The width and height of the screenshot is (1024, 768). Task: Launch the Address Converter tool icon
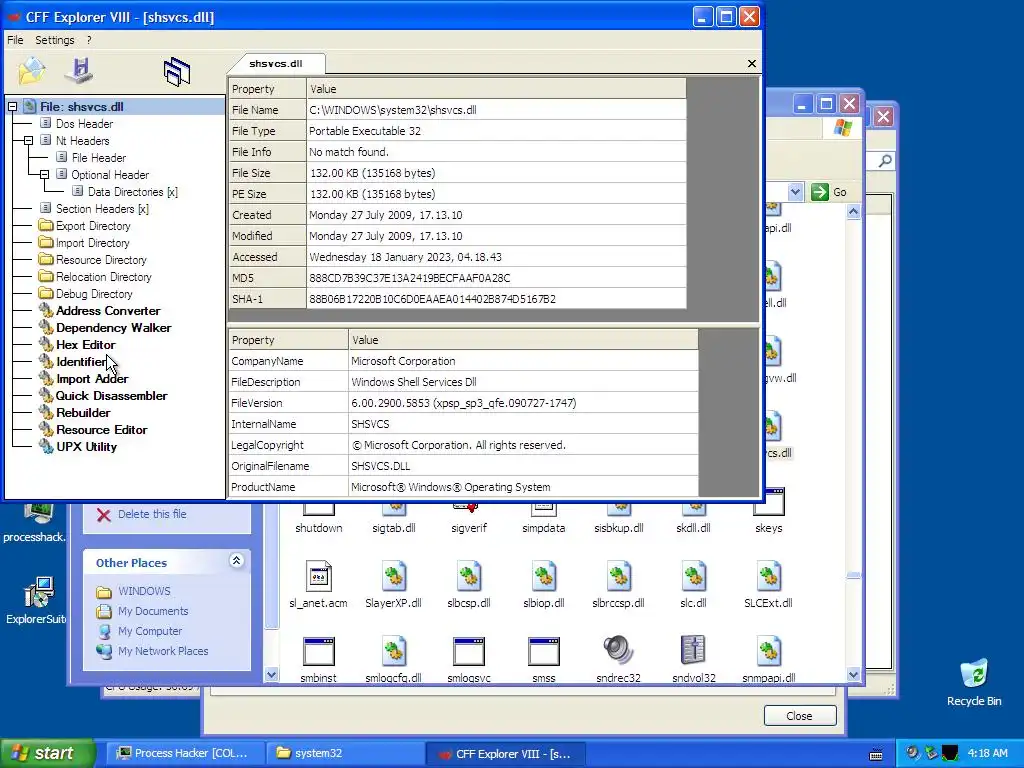click(46, 310)
